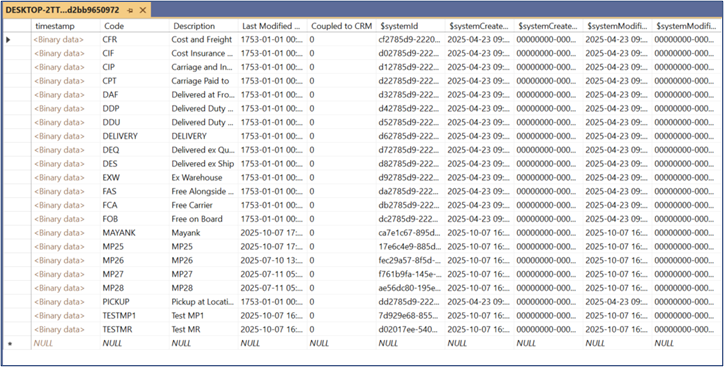Click the TESTMR code cell

[x=135, y=330]
